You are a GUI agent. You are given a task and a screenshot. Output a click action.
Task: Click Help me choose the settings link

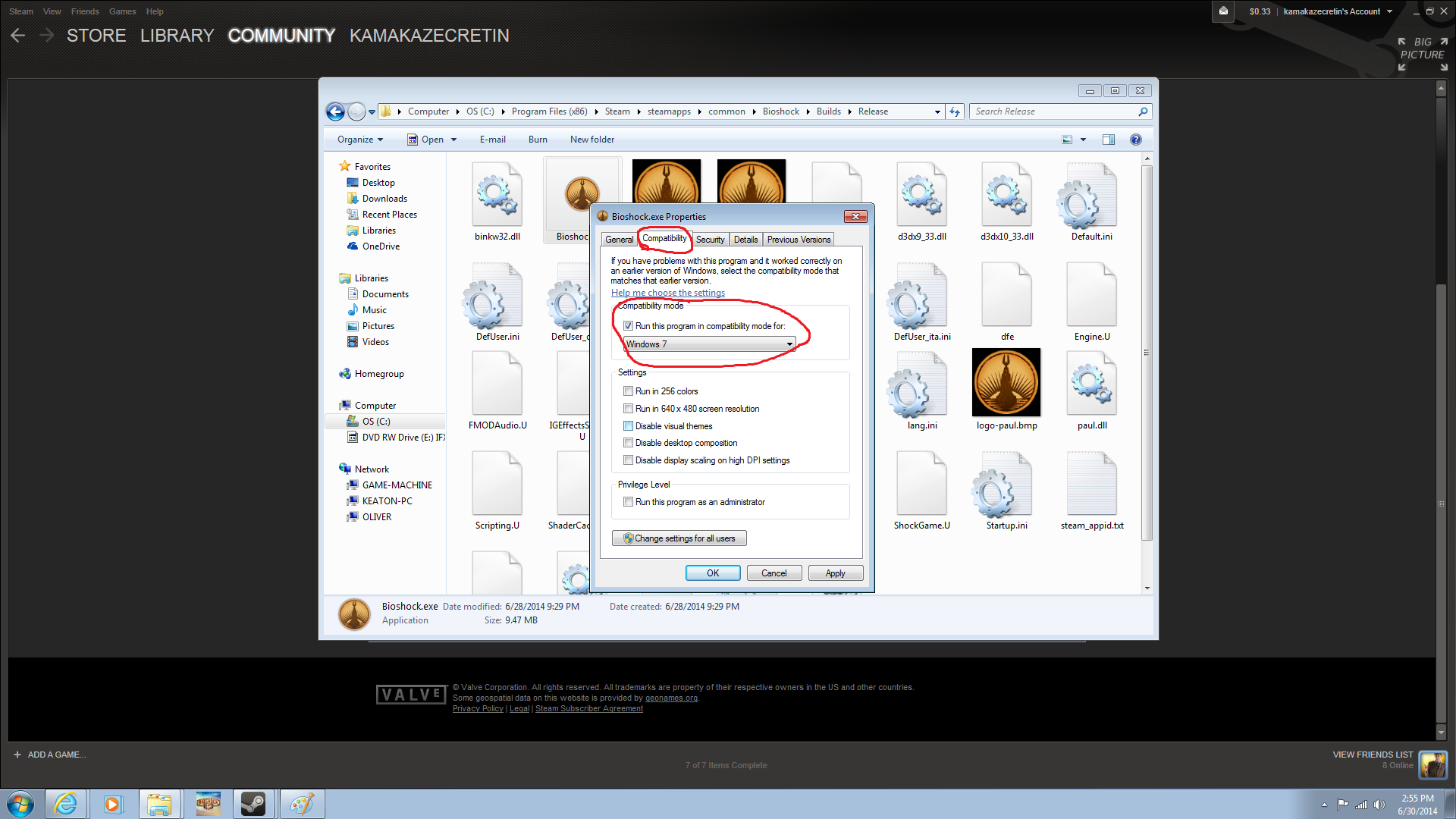click(x=667, y=293)
